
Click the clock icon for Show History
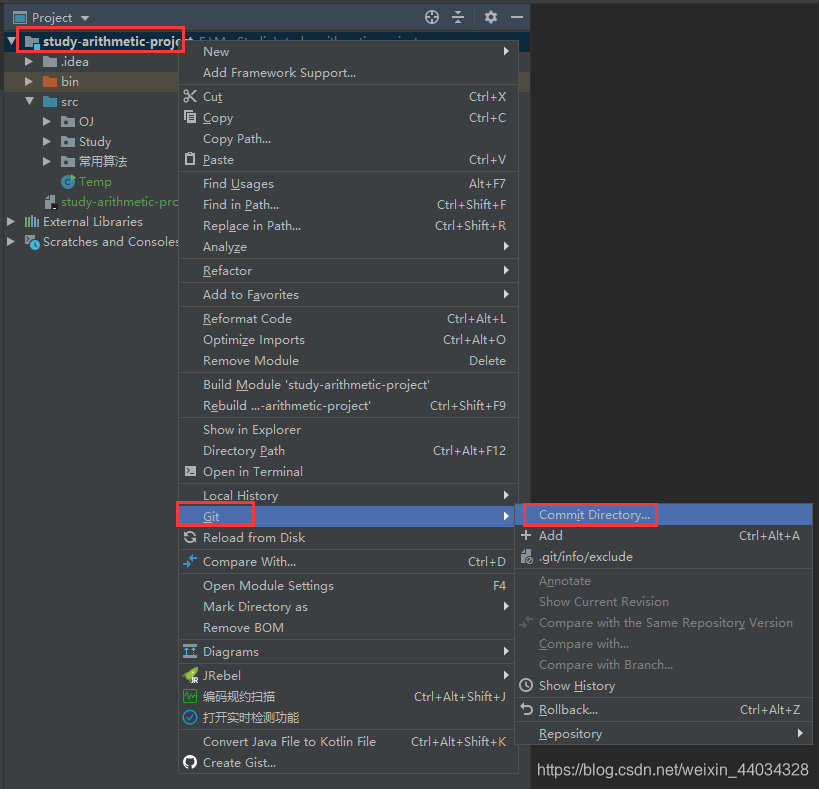526,685
